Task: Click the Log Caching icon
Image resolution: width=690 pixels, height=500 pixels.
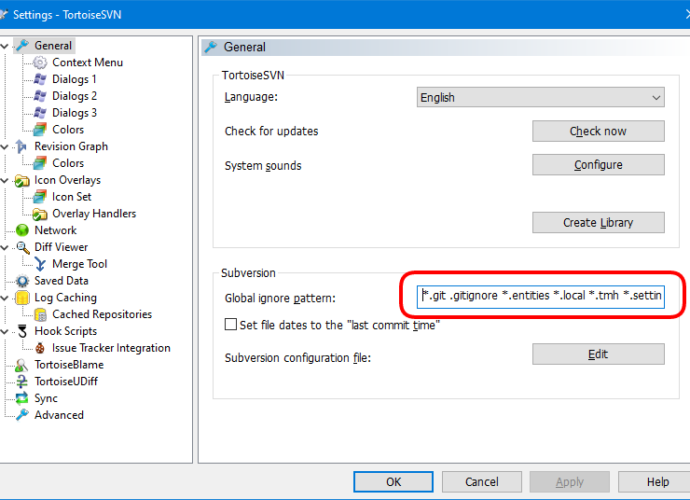Action: click(x=22, y=298)
